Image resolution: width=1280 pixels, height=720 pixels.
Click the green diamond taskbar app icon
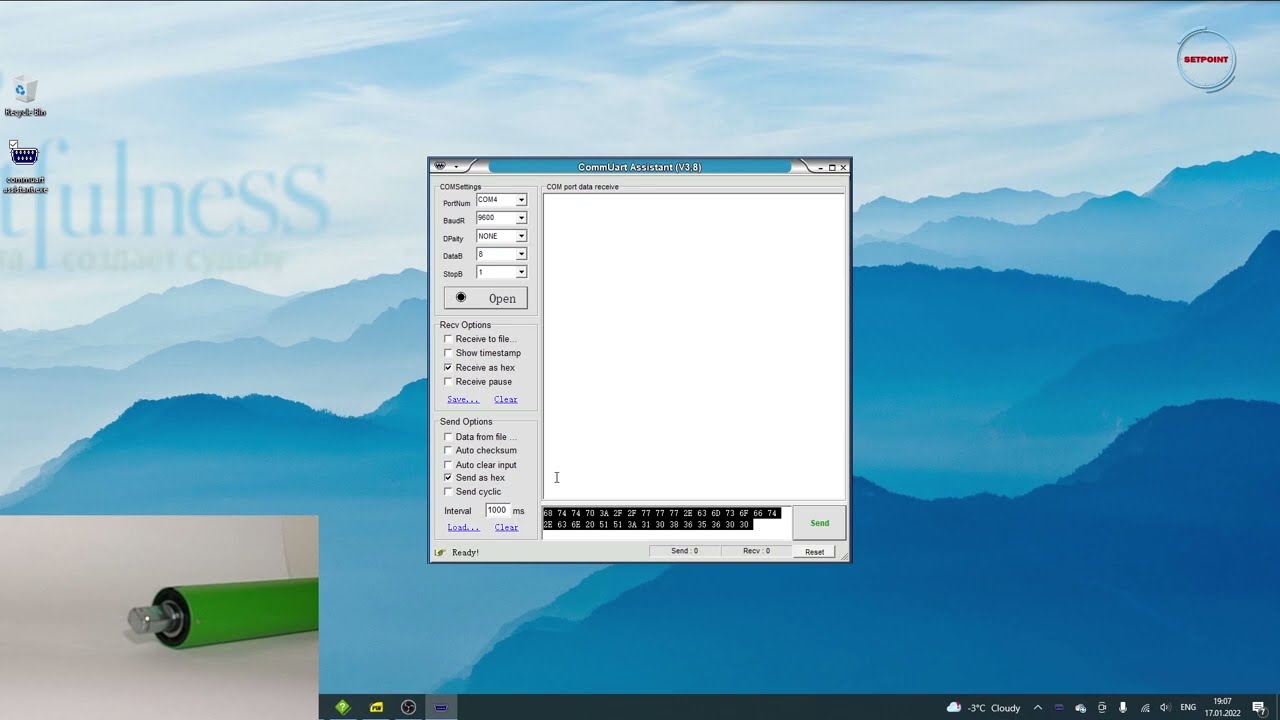(x=343, y=707)
